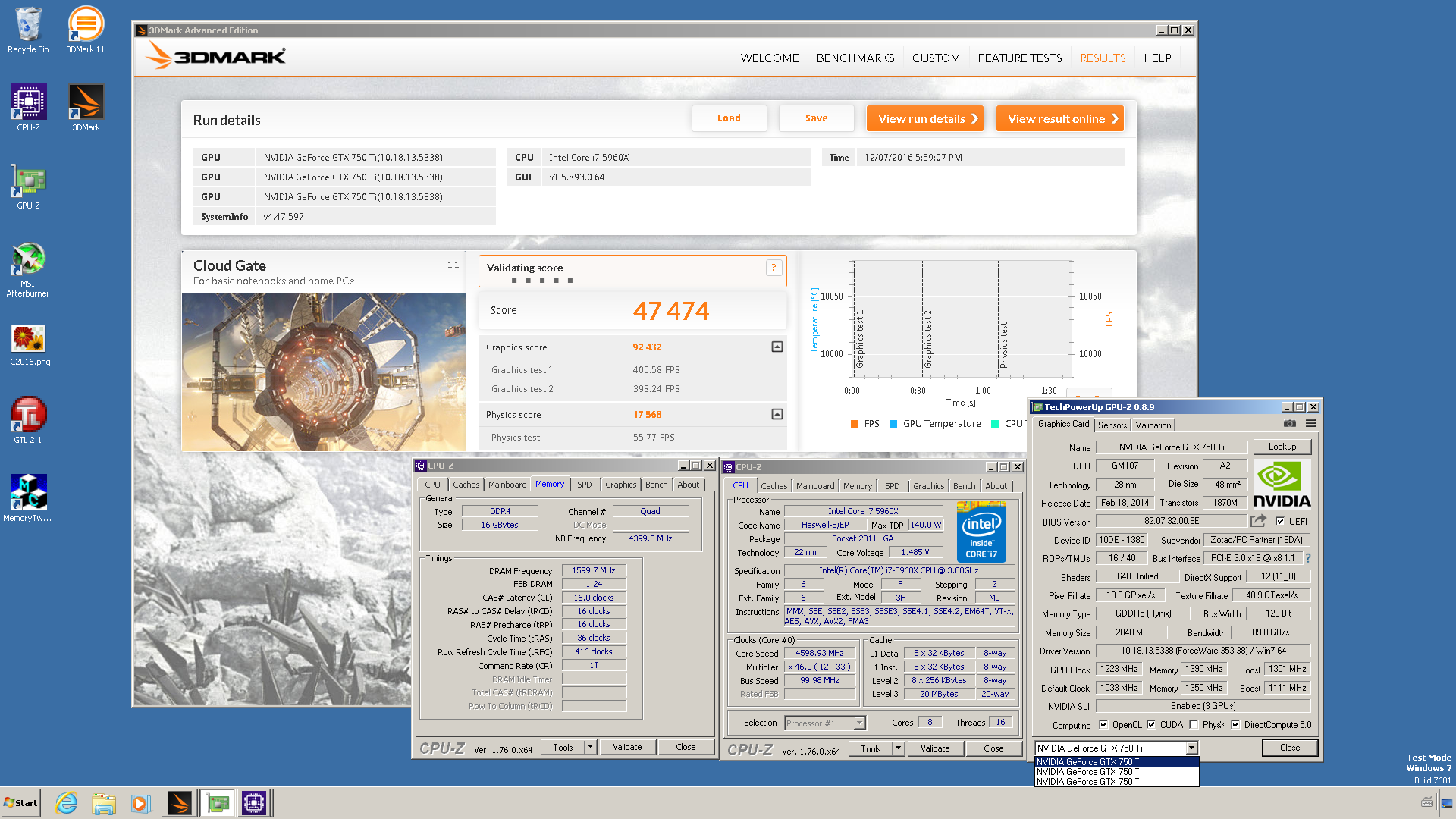
Task: Click the bus interface question mark in GPU-Z
Action: coord(1308,558)
